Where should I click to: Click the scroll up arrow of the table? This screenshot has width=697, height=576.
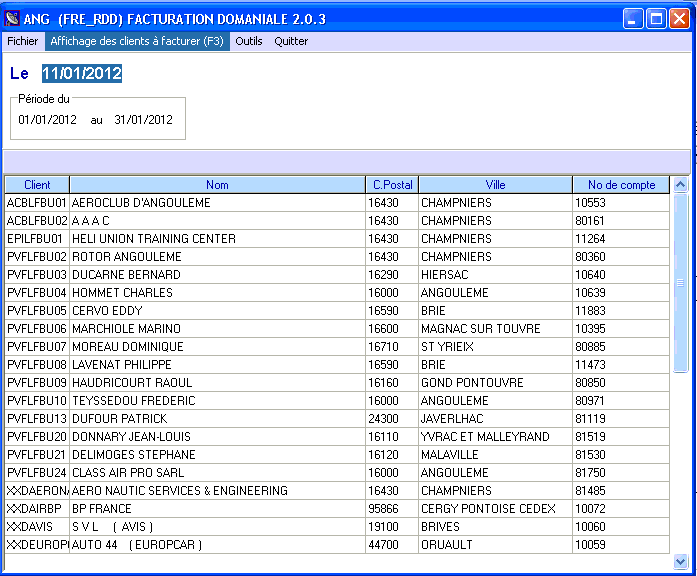(x=681, y=185)
